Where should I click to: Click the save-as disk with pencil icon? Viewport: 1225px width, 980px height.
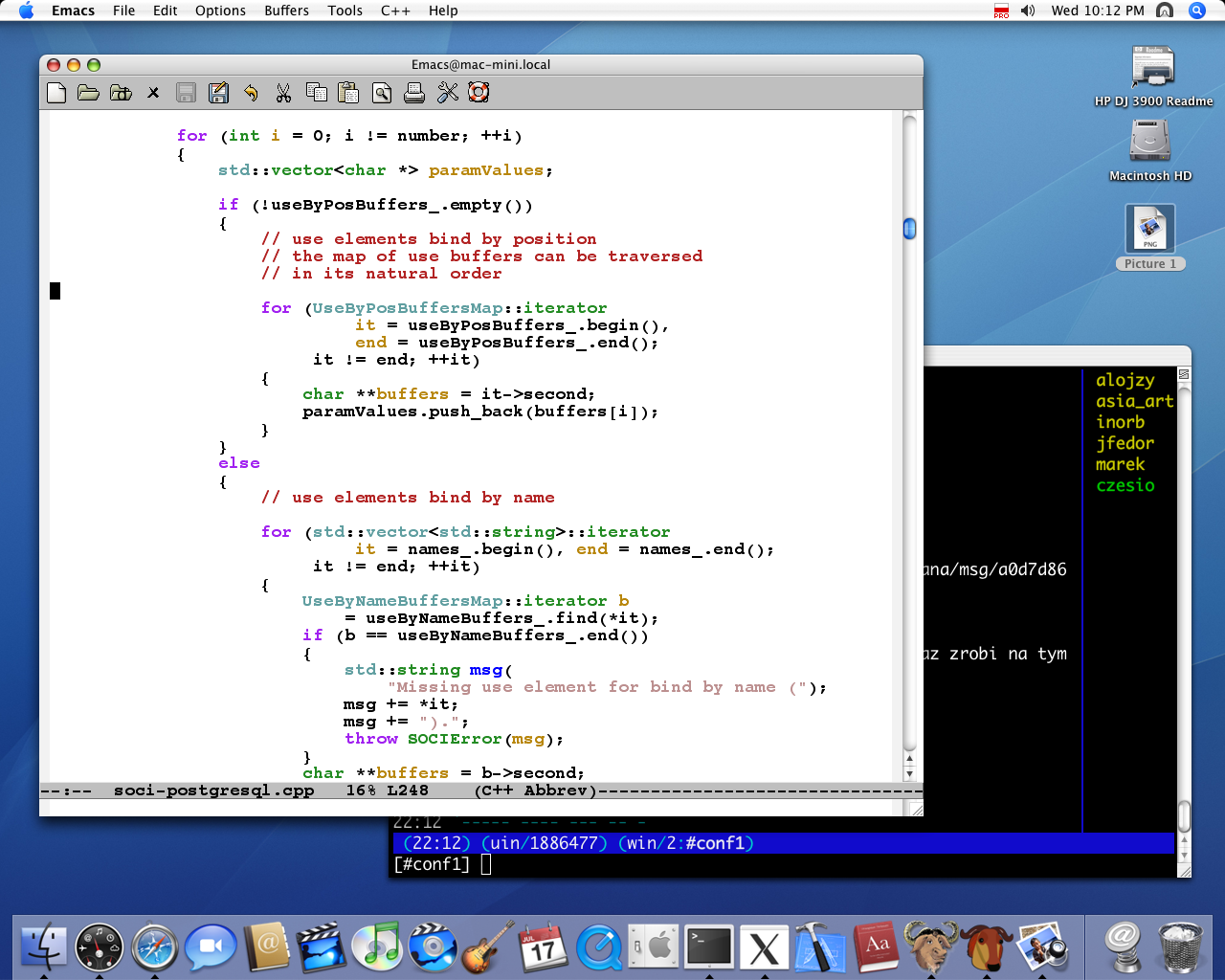pos(218,93)
